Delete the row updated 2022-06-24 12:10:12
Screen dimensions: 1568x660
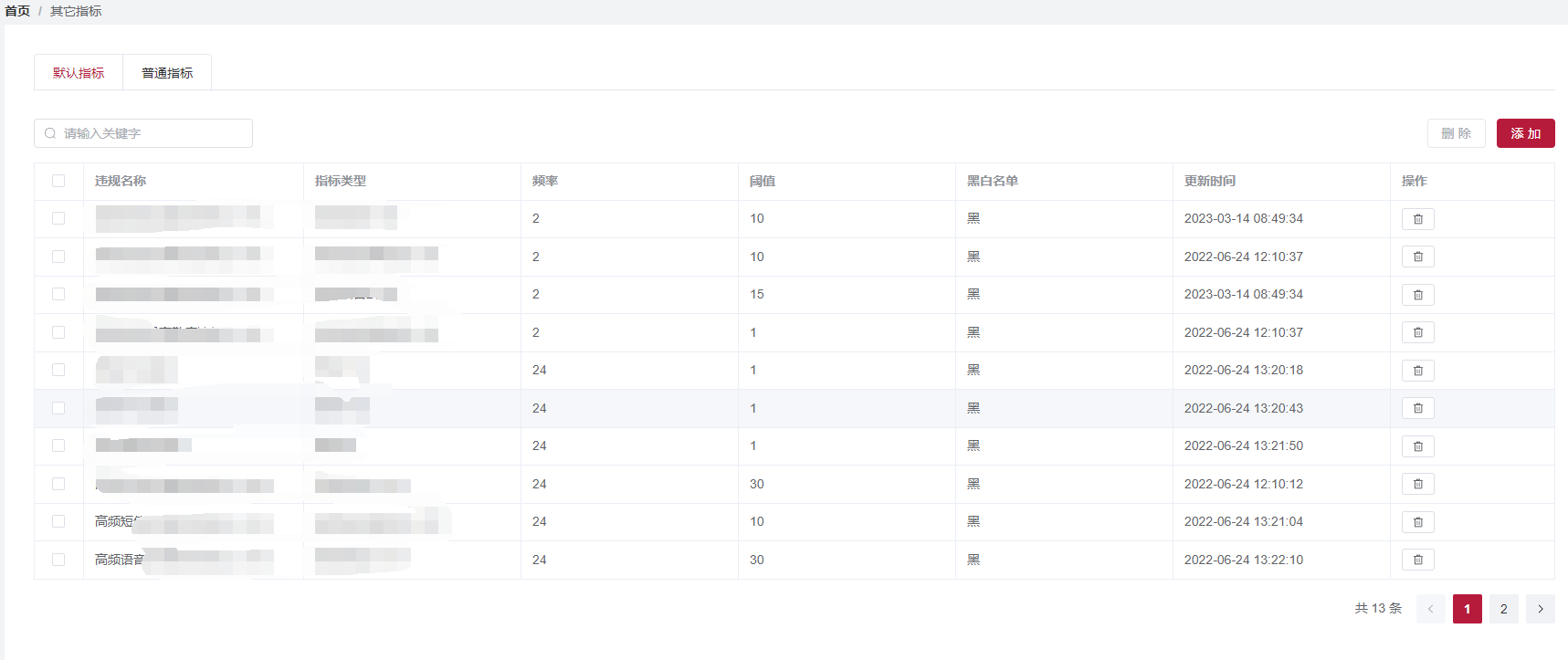click(x=1417, y=484)
